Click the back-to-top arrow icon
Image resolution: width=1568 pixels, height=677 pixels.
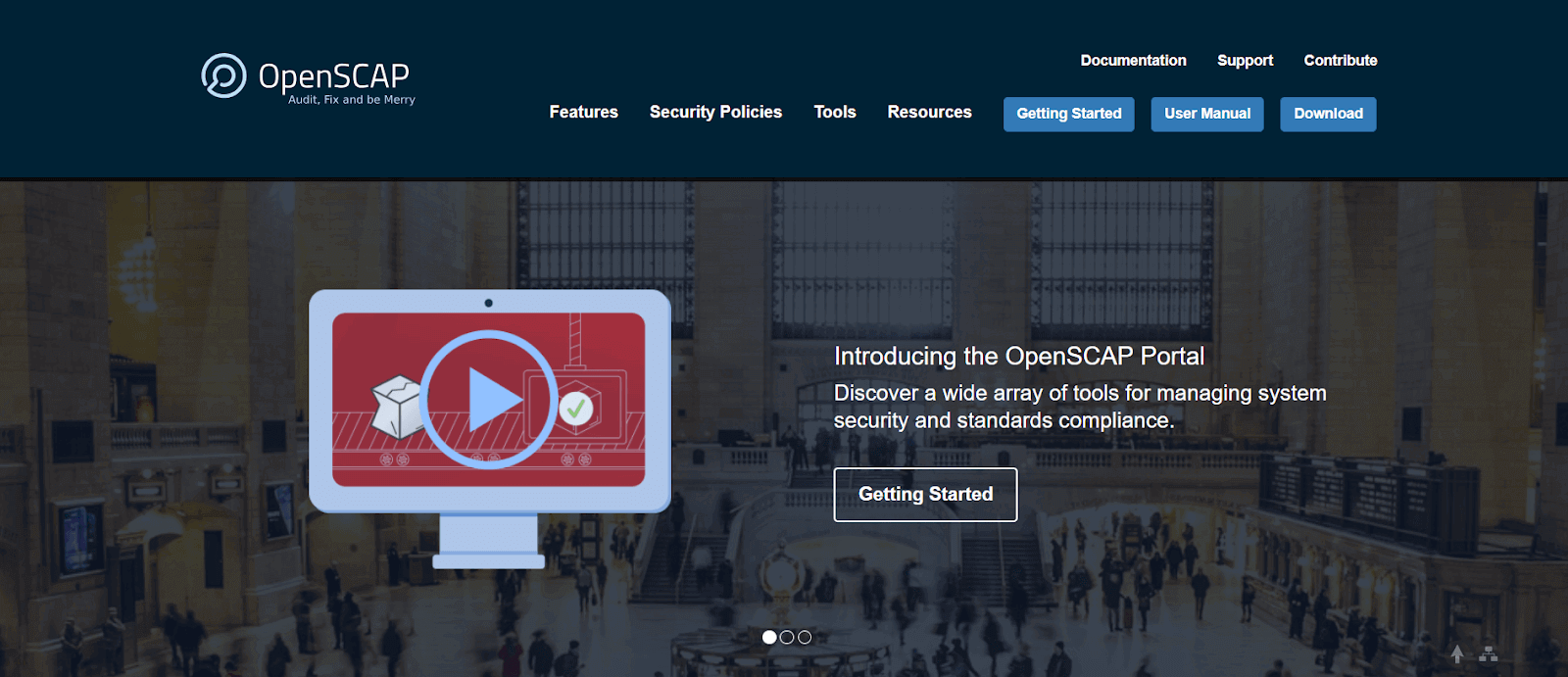(x=1457, y=653)
